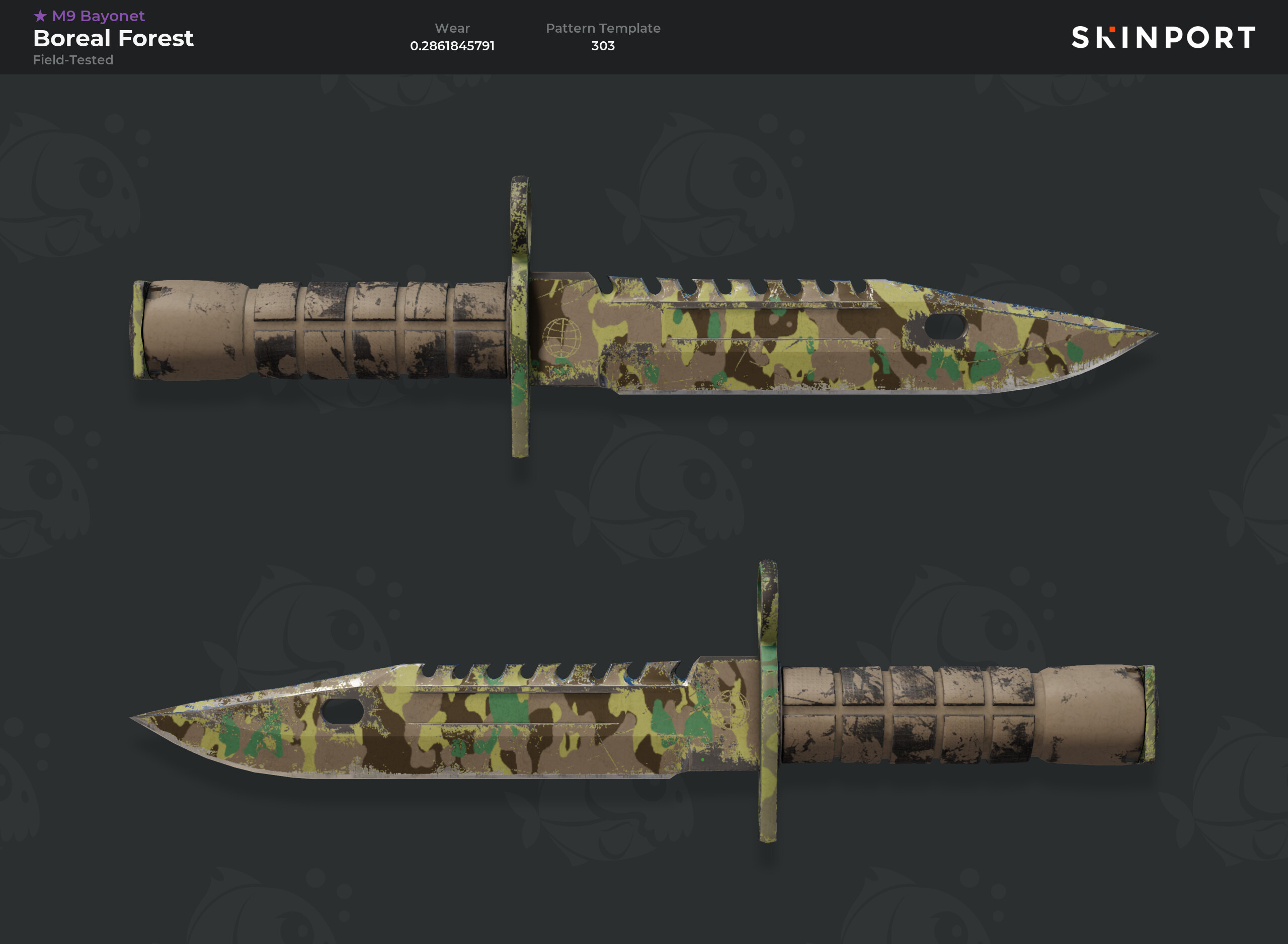Click the purple star icon before M9 Bayonet
Image resolution: width=1288 pixels, height=944 pixels.
pos(40,16)
